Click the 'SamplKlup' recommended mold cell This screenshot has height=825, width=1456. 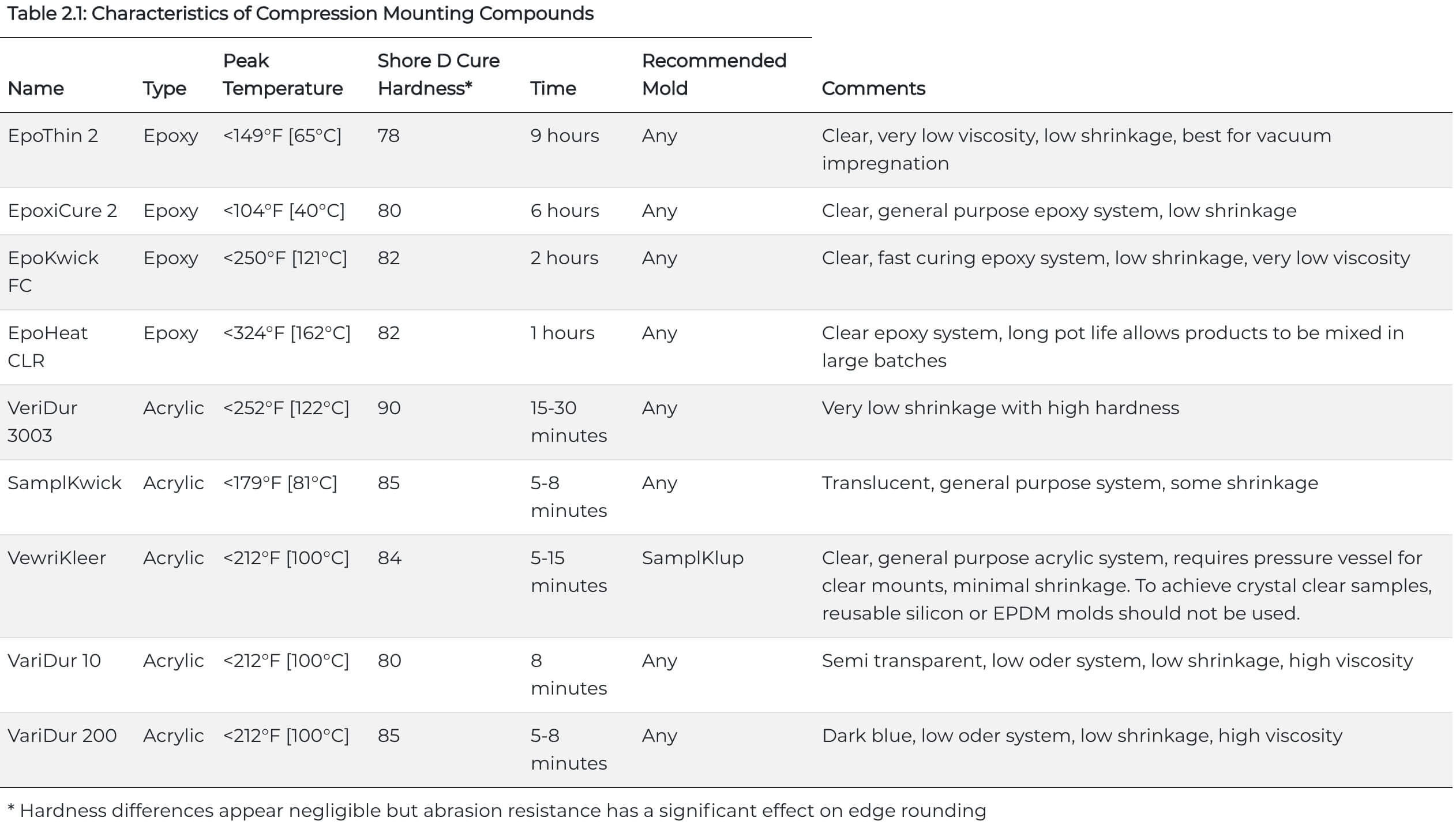(692, 558)
